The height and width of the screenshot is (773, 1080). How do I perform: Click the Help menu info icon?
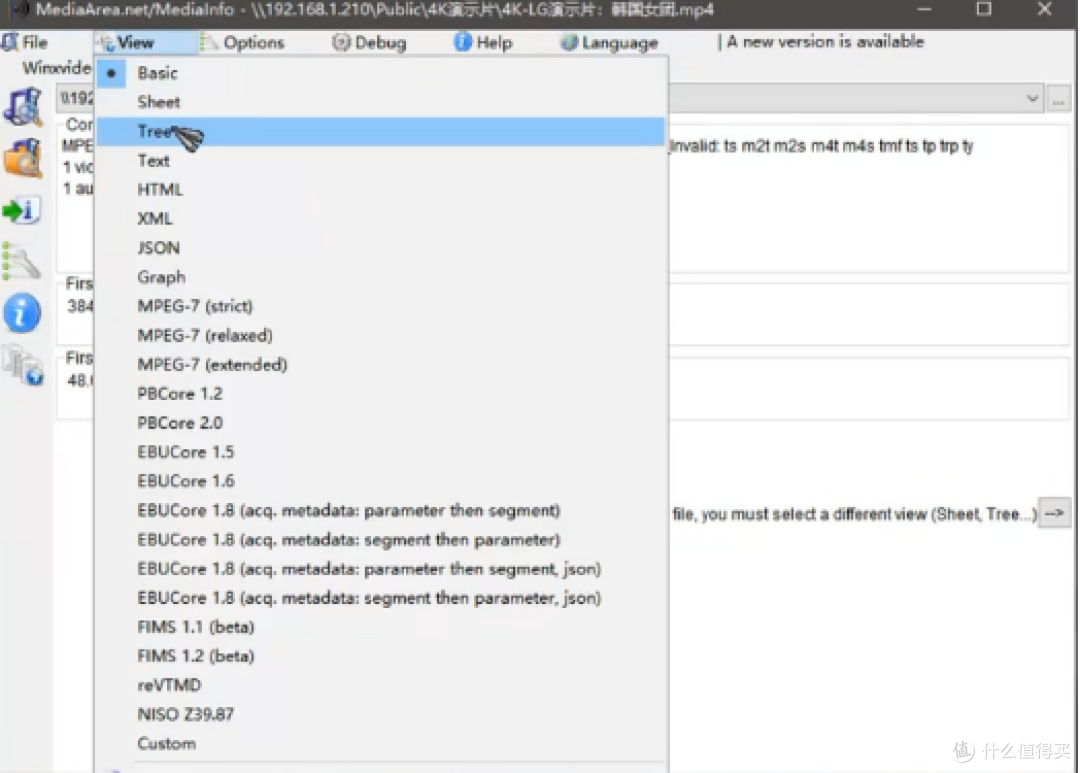pos(463,42)
